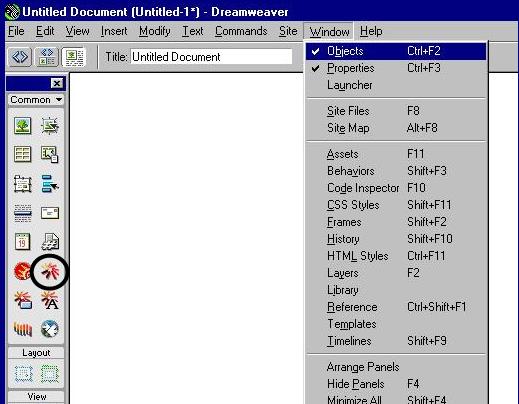Select Library in the Window menu
The width and height of the screenshot is (519, 404).
(396, 290)
